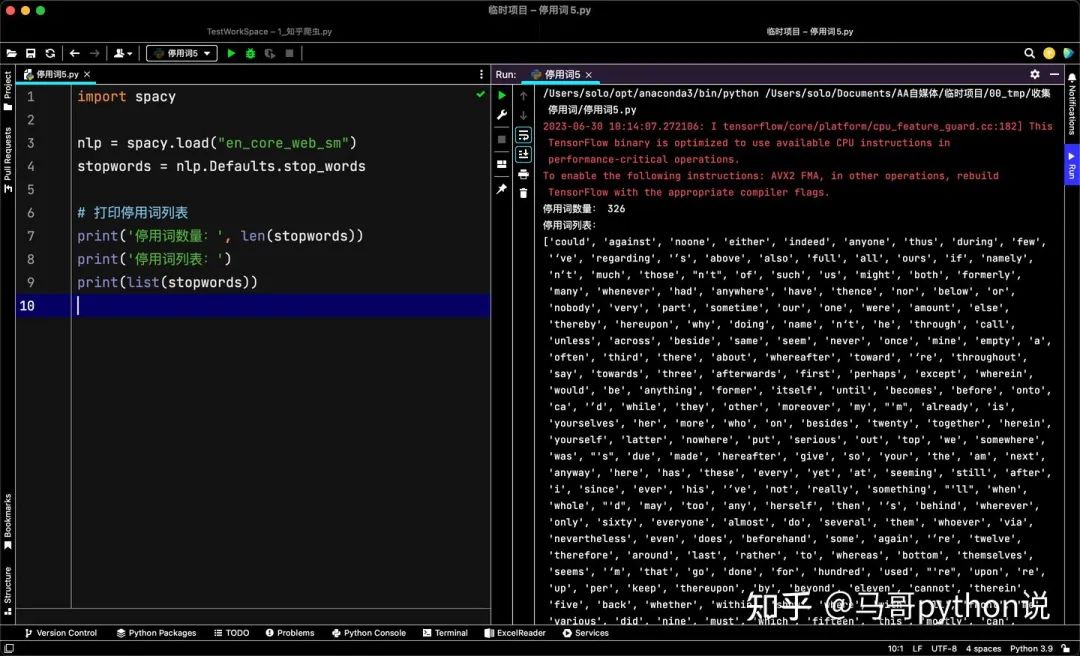Click the Synchronize reload icon in toolbar

50,53
